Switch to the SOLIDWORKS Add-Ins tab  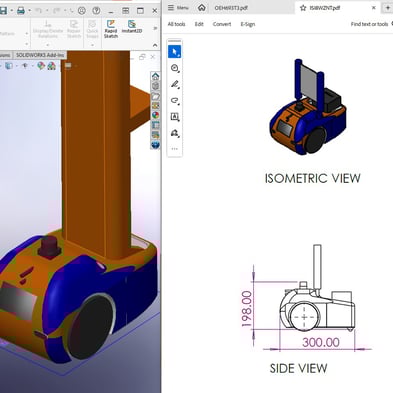click(40, 55)
